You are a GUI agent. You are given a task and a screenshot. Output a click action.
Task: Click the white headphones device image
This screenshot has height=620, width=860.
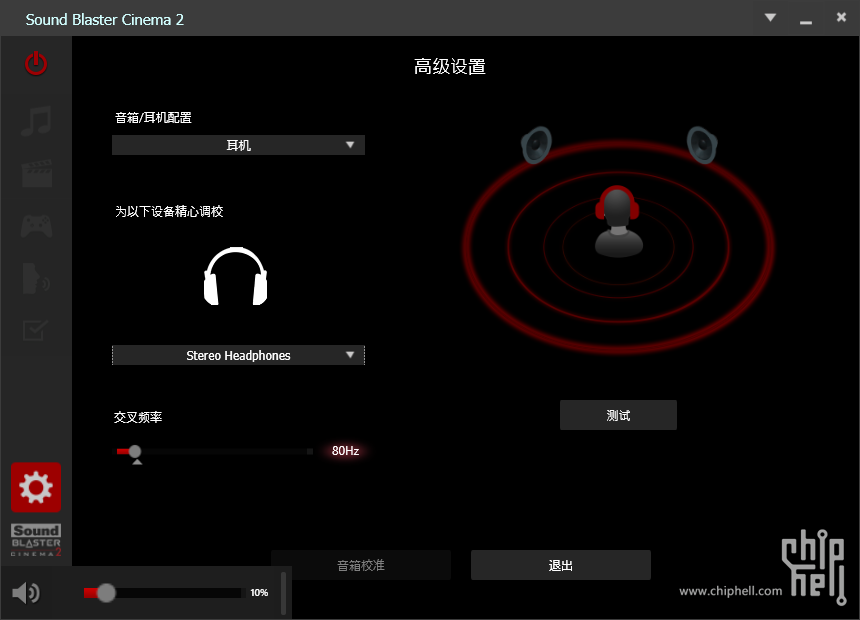tap(236, 276)
